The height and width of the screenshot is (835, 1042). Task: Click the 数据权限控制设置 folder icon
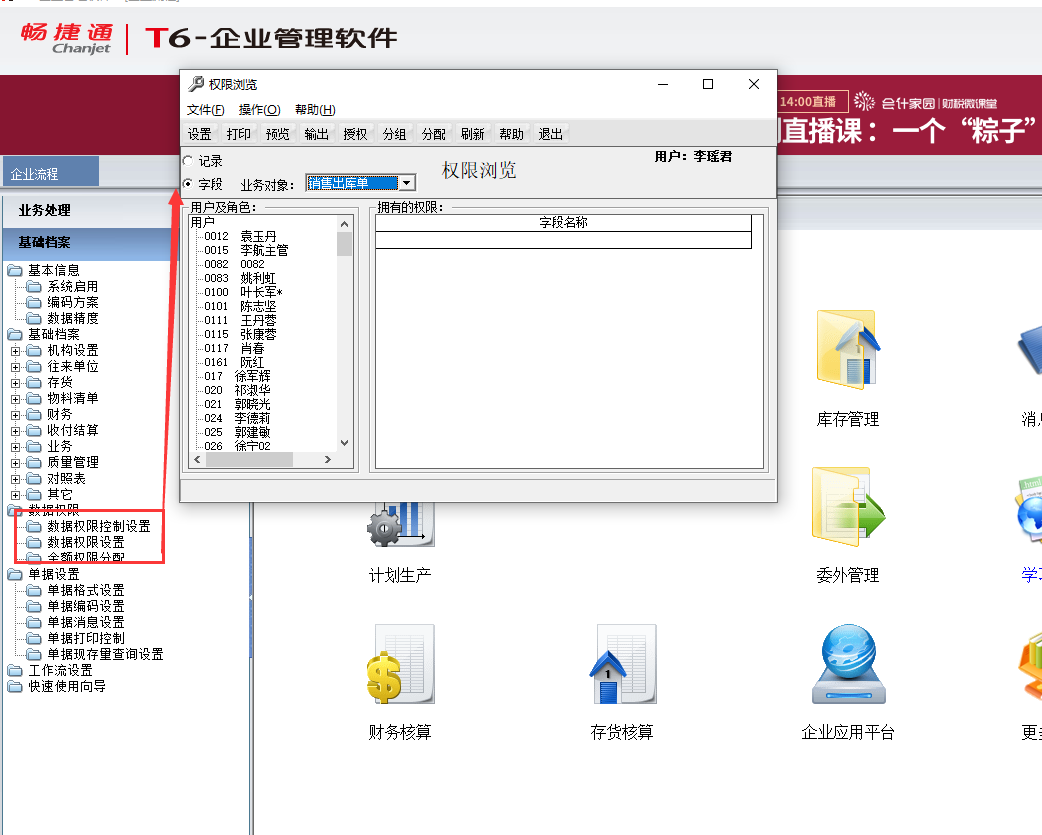(34, 526)
